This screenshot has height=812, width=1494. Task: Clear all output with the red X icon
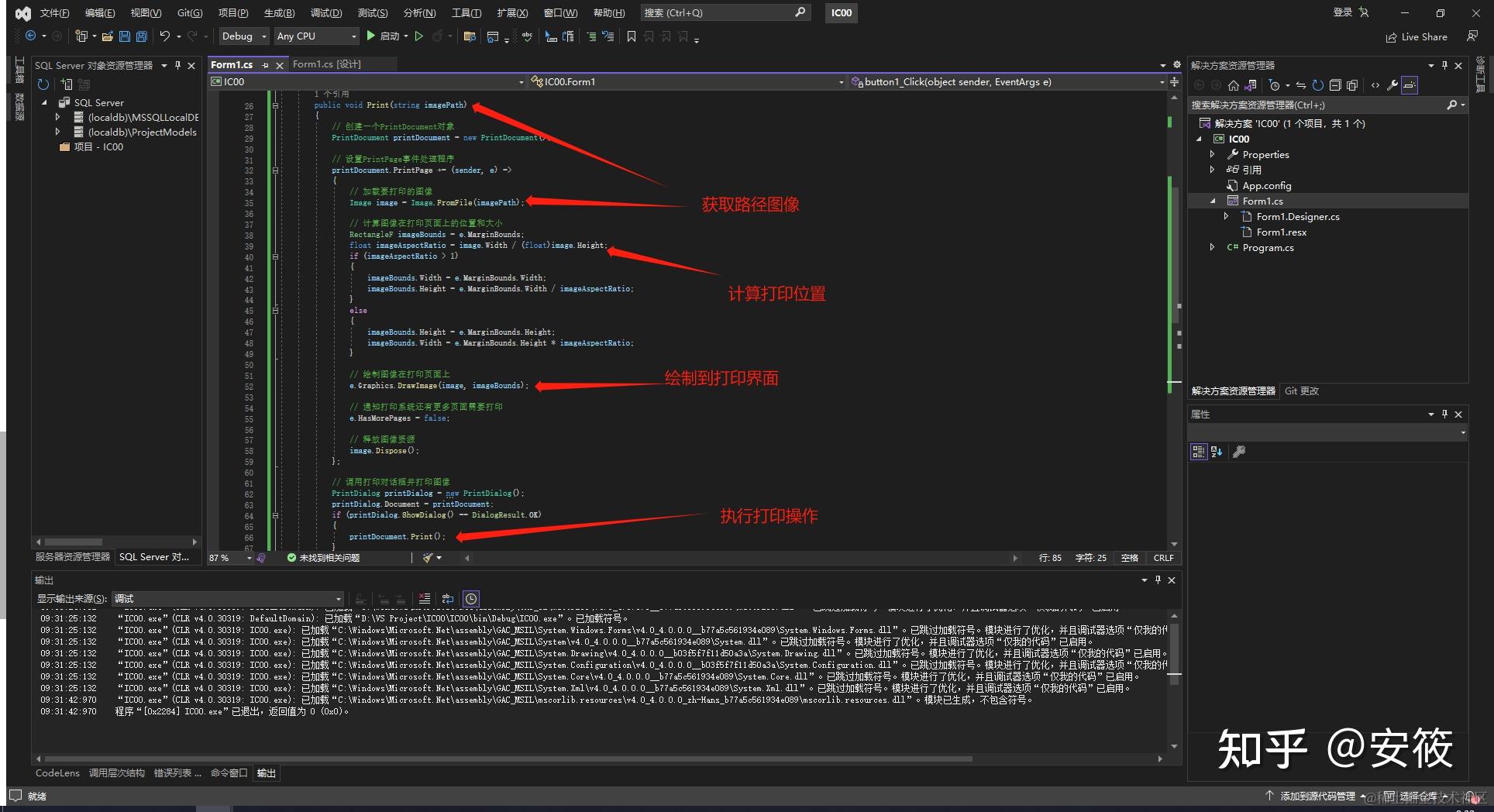tap(424, 599)
